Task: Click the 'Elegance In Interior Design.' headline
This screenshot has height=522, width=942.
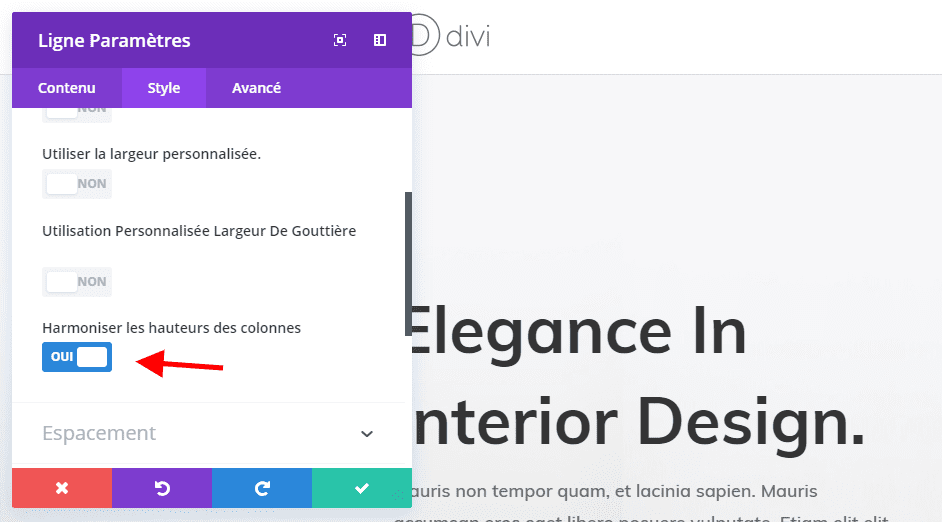Action: [636, 376]
